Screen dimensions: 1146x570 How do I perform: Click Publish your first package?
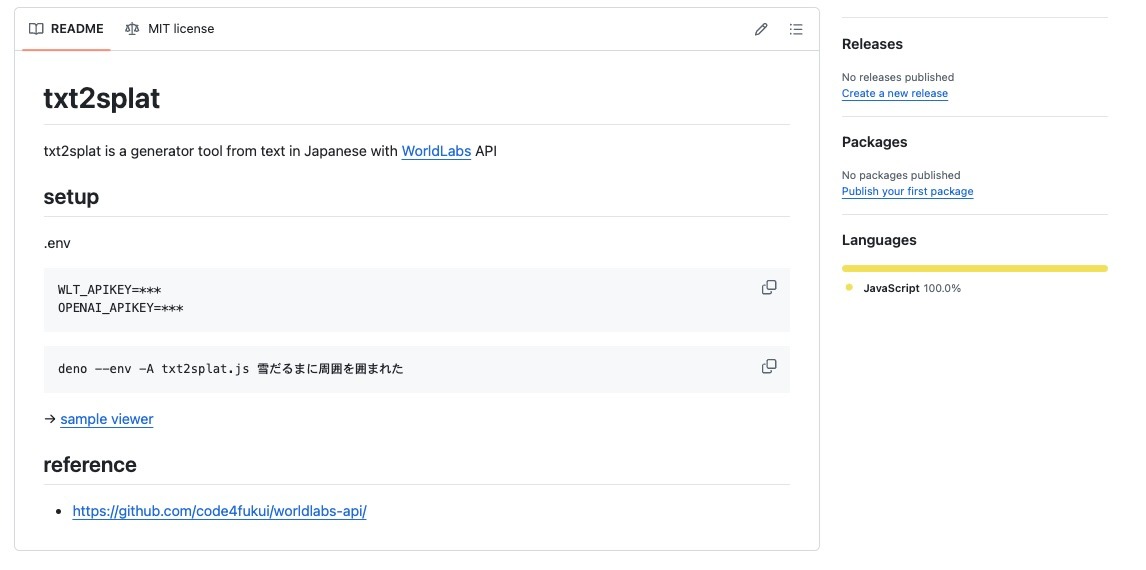907,191
